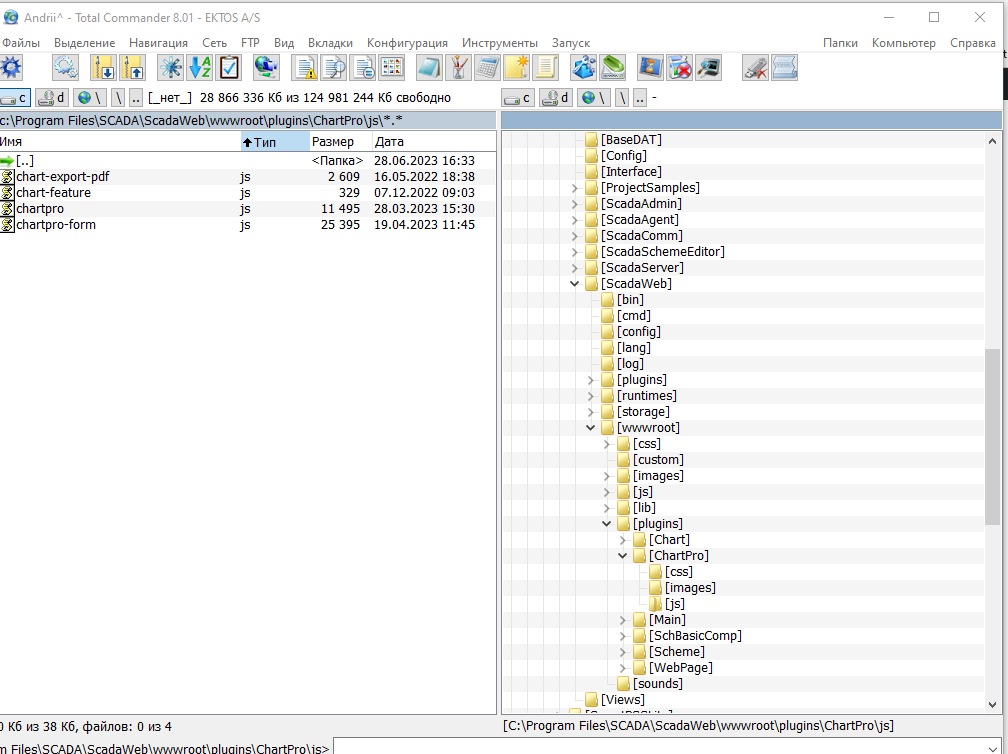Screen dimensions: 1008x754
Task: Select the chart-export-pdf file
Action: (248, 177)
